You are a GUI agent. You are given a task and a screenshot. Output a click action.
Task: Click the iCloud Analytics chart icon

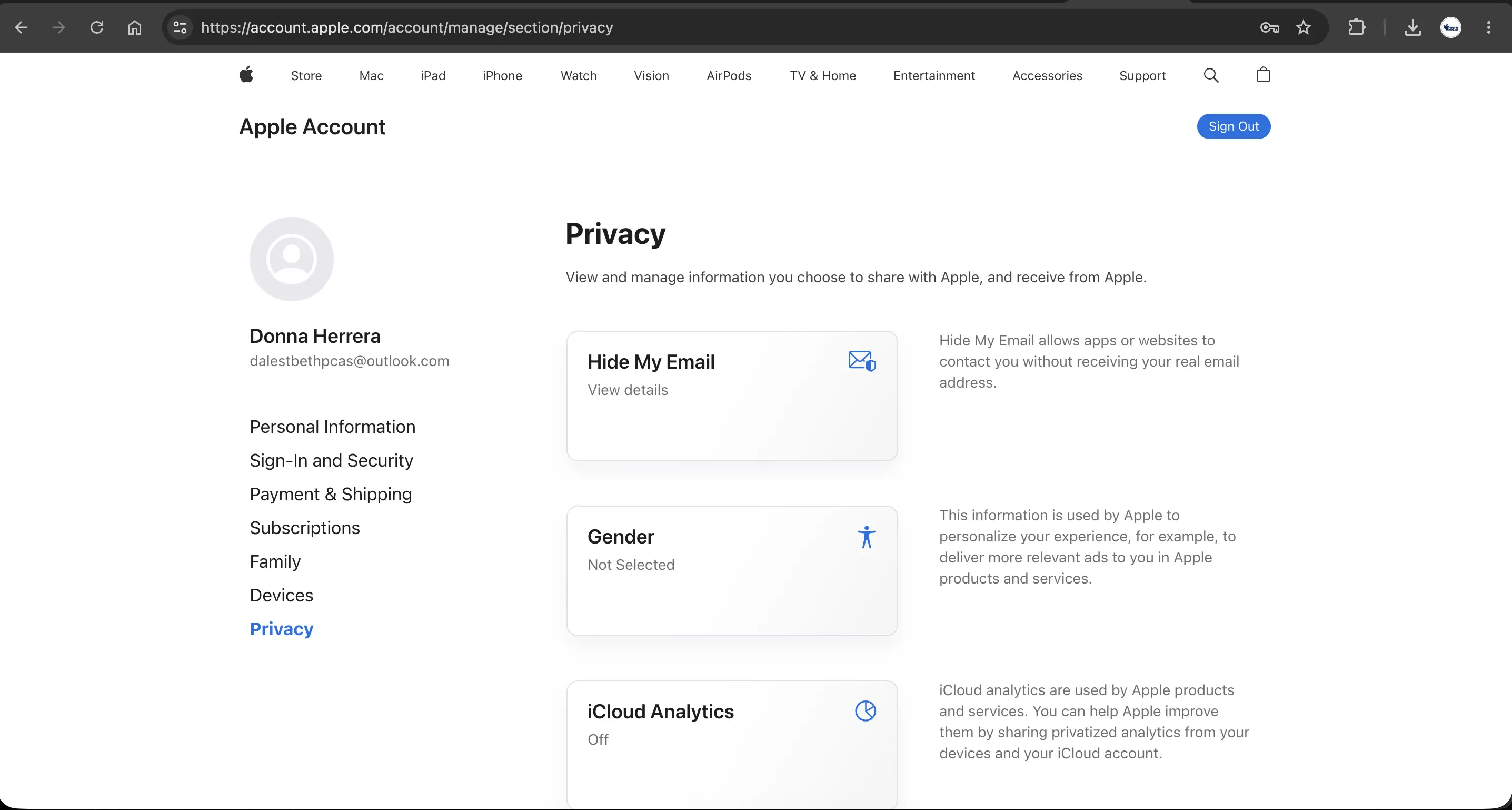pos(865,711)
